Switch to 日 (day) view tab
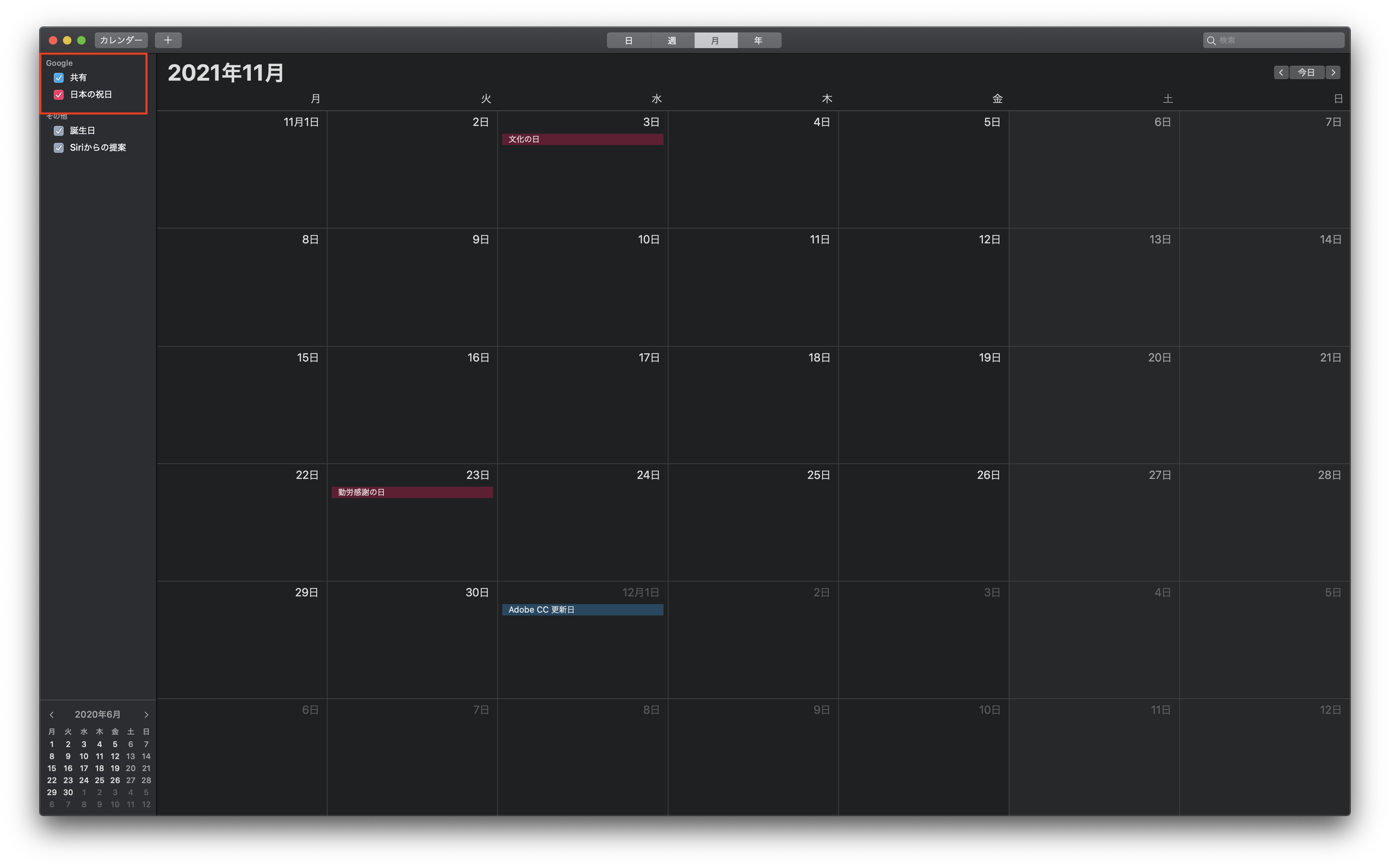 pos(629,40)
